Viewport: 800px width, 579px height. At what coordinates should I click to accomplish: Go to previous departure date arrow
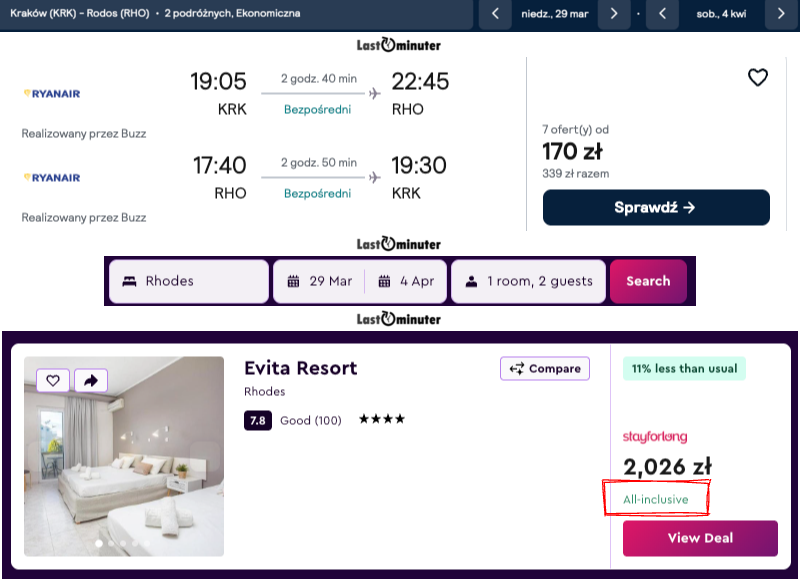495,14
